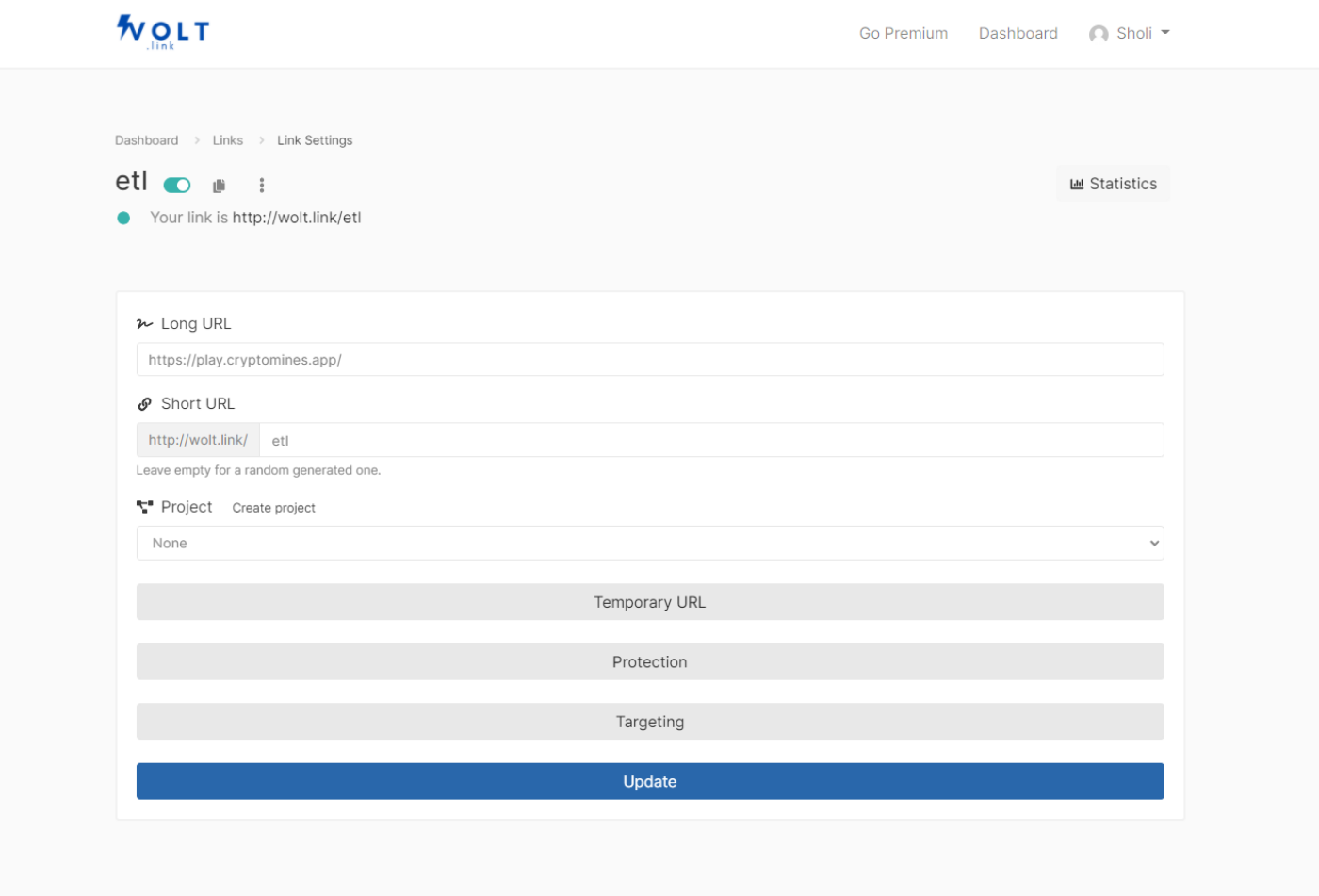Click the Wolt.link logo
The width and height of the screenshot is (1319, 896).
click(x=163, y=32)
